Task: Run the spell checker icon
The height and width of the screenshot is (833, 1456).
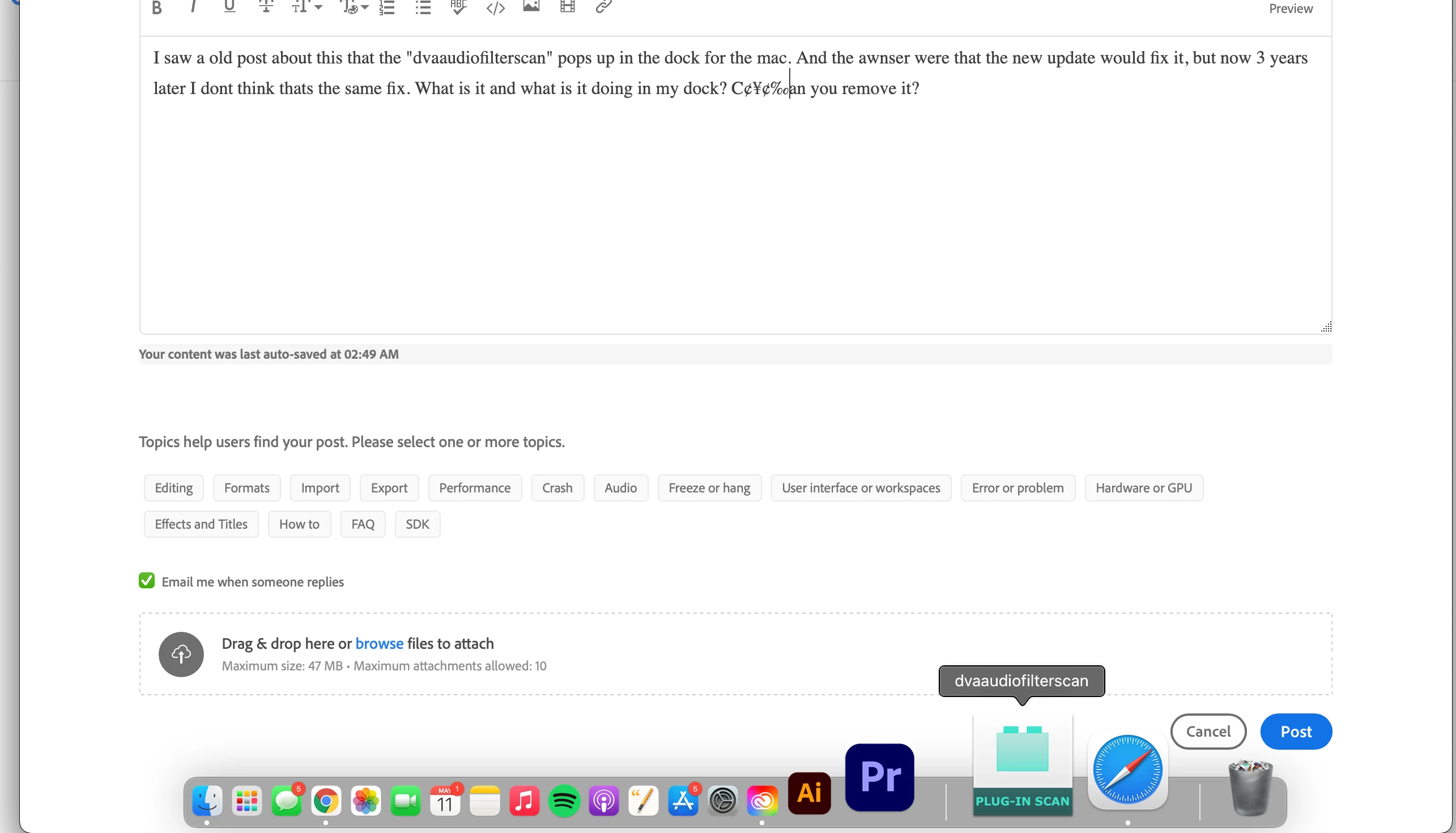Action: (x=459, y=7)
